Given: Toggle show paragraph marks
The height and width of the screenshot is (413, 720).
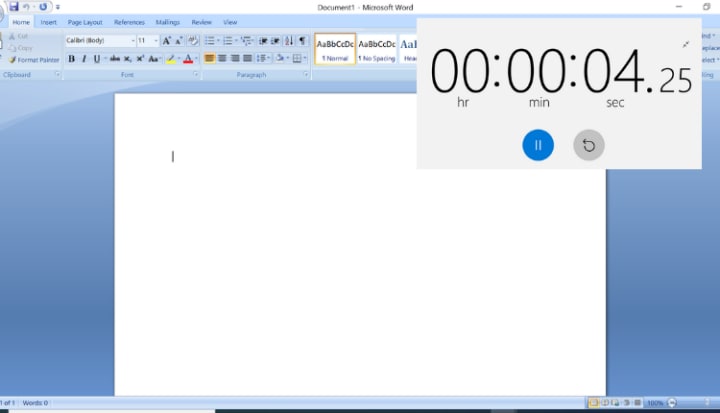Looking at the screenshot, I should click(x=302, y=41).
